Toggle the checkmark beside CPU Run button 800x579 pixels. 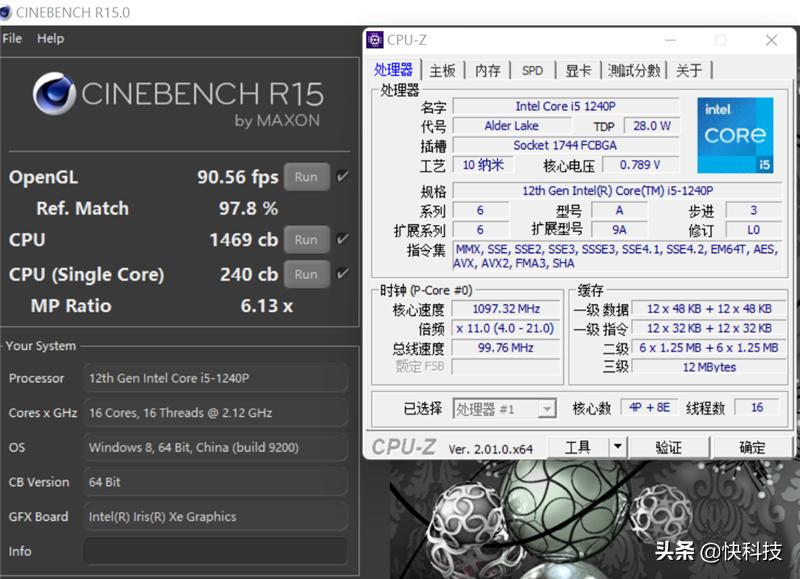tap(340, 240)
